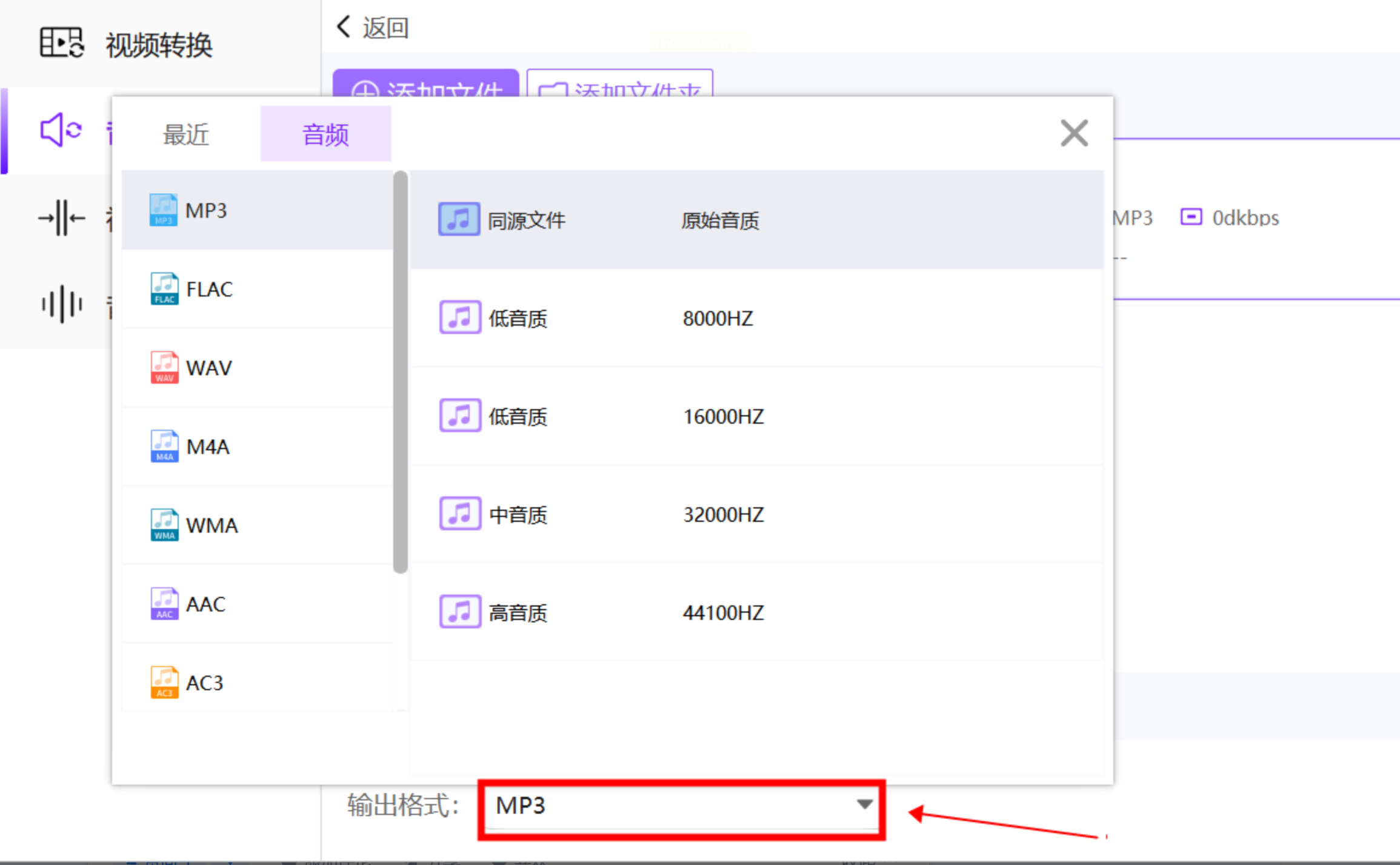Select MP3 format icon in list
Viewport: 1400px width, 865px height.
point(163,210)
